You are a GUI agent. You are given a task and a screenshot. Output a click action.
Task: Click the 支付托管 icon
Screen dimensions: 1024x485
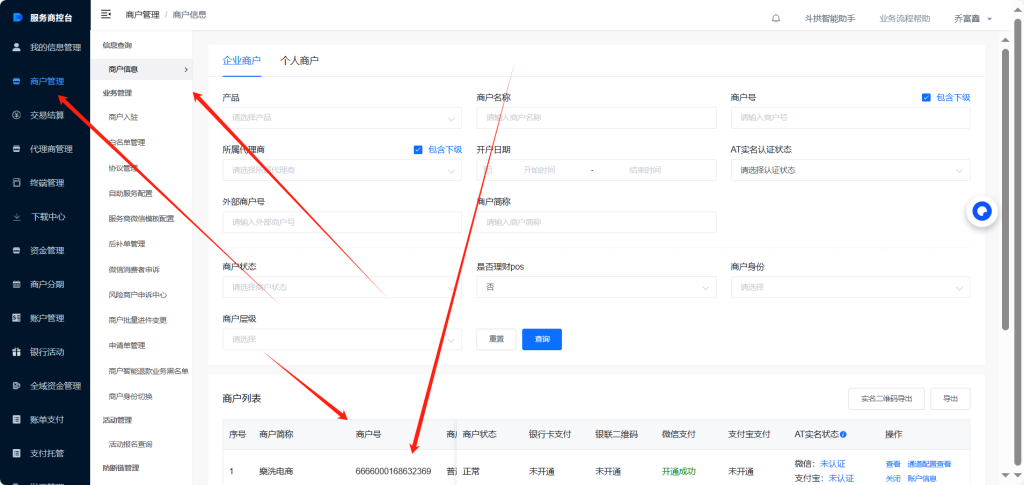[x=17, y=453]
